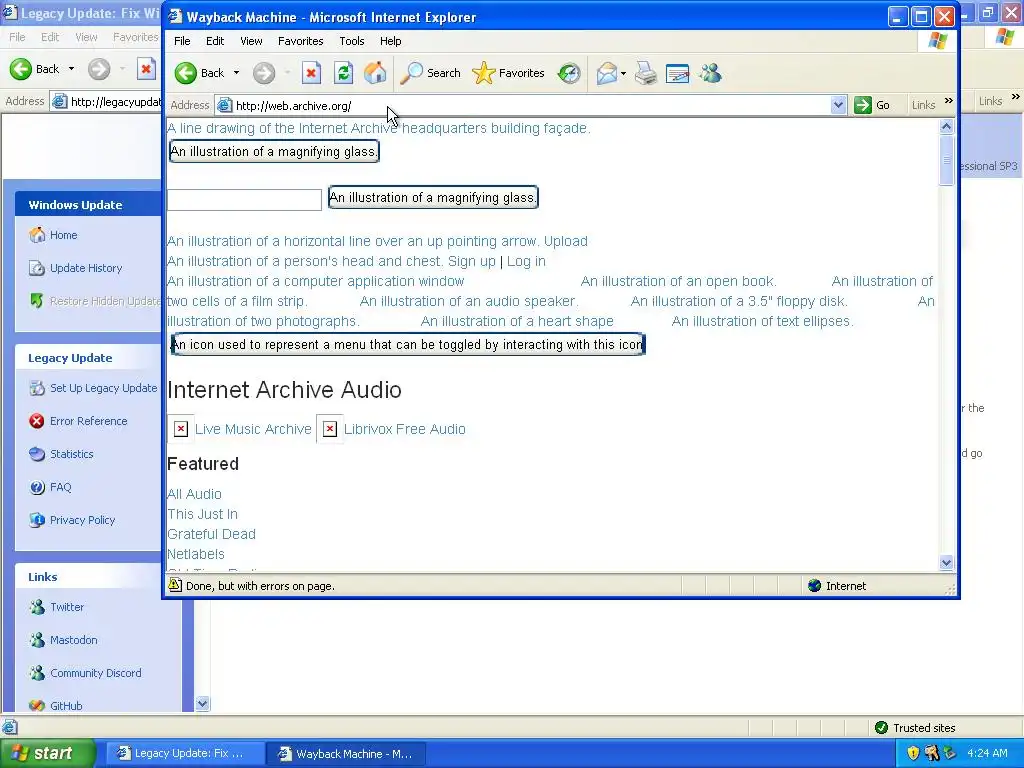Expand the Links toolbar chevron in Wayback window
The image size is (1024, 768).
[x=949, y=101]
